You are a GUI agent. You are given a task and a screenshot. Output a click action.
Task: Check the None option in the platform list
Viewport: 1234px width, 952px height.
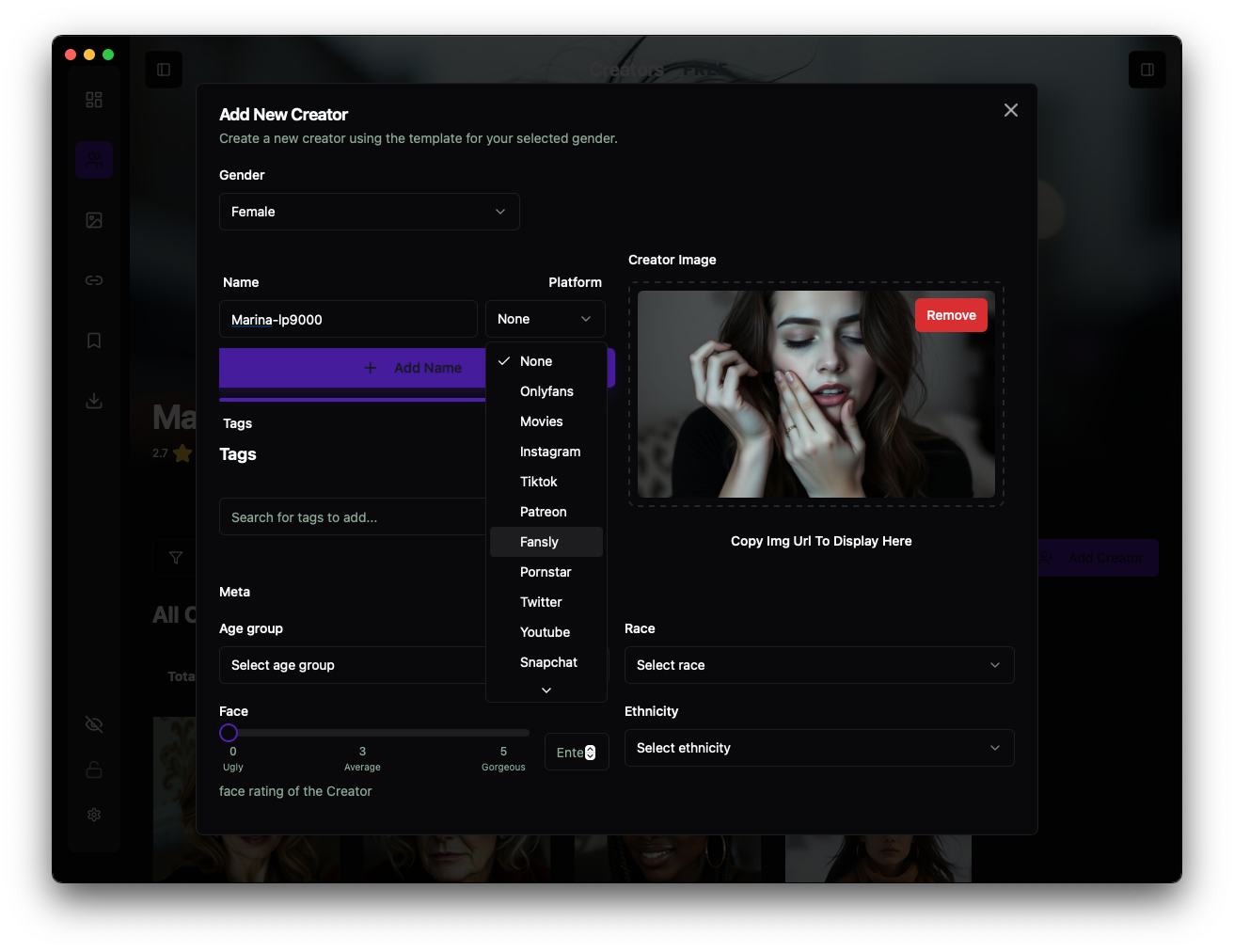click(x=536, y=360)
